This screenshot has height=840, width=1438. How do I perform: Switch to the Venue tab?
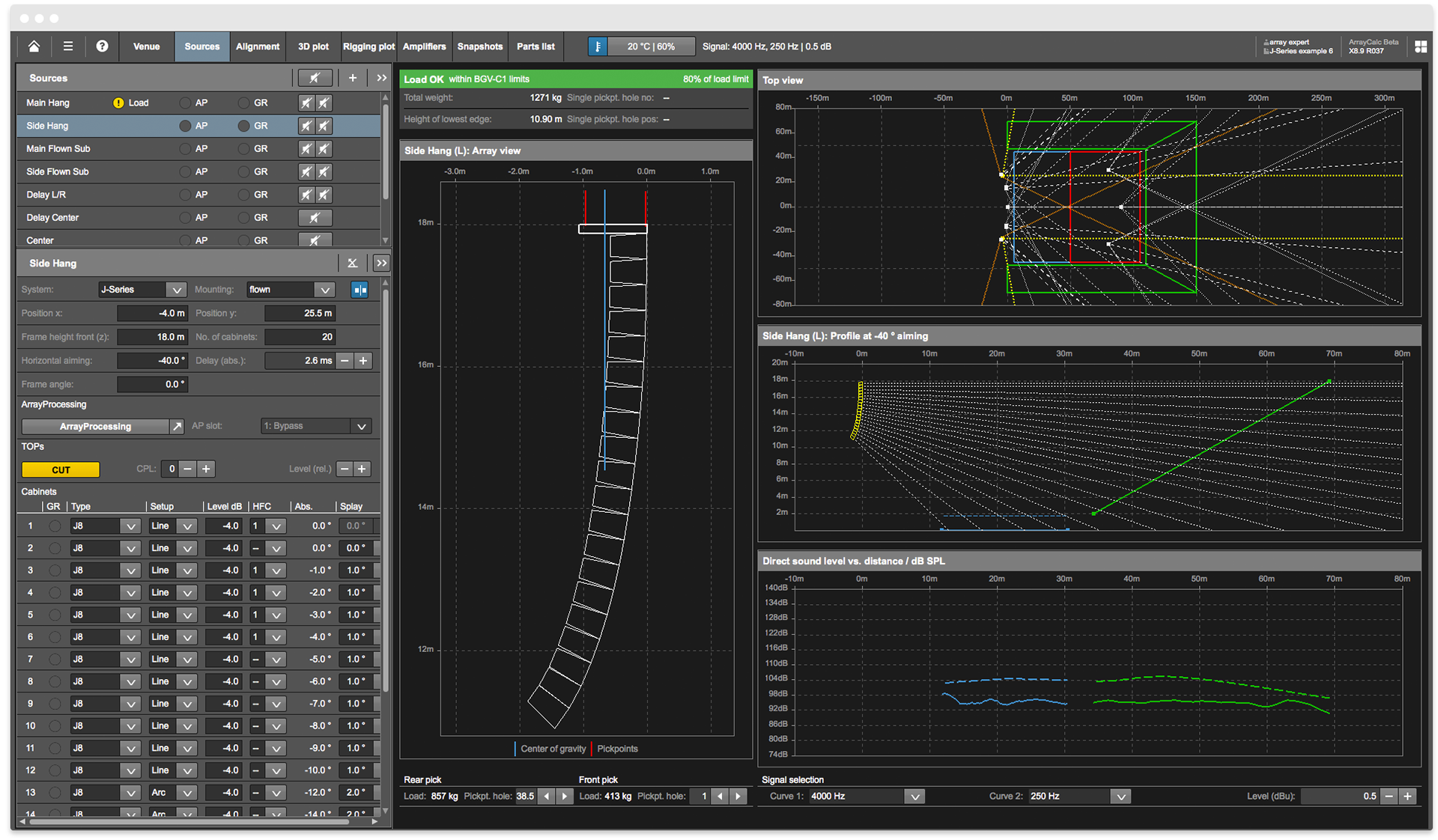pyautogui.click(x=146, y=46)
